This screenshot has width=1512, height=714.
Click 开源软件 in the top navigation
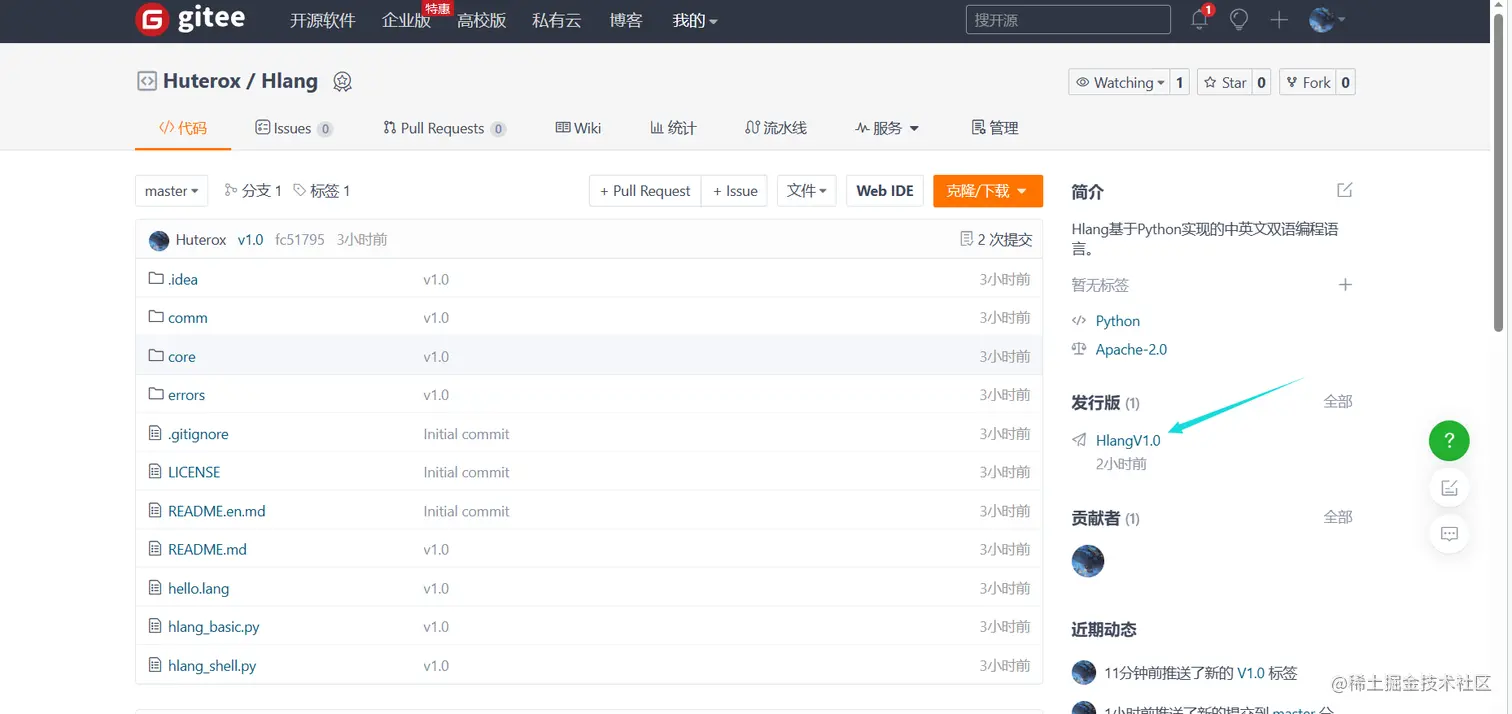(x=322, y=20)
